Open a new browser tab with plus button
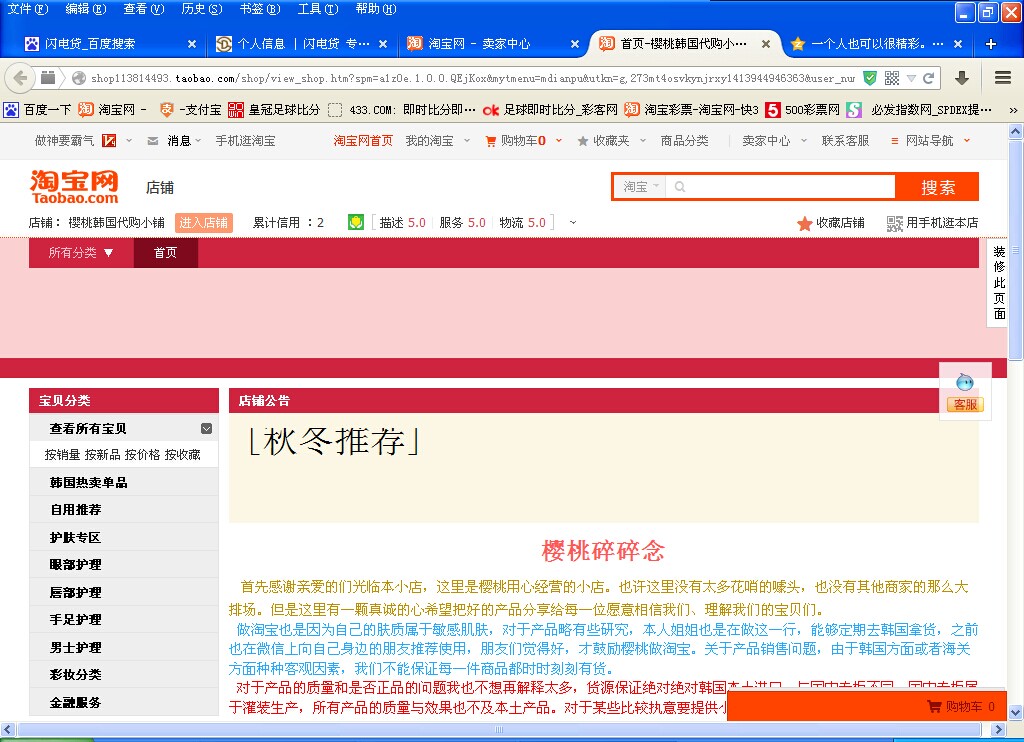The height and width of the screenshot is (742, 1024). (x=991, y=44)
